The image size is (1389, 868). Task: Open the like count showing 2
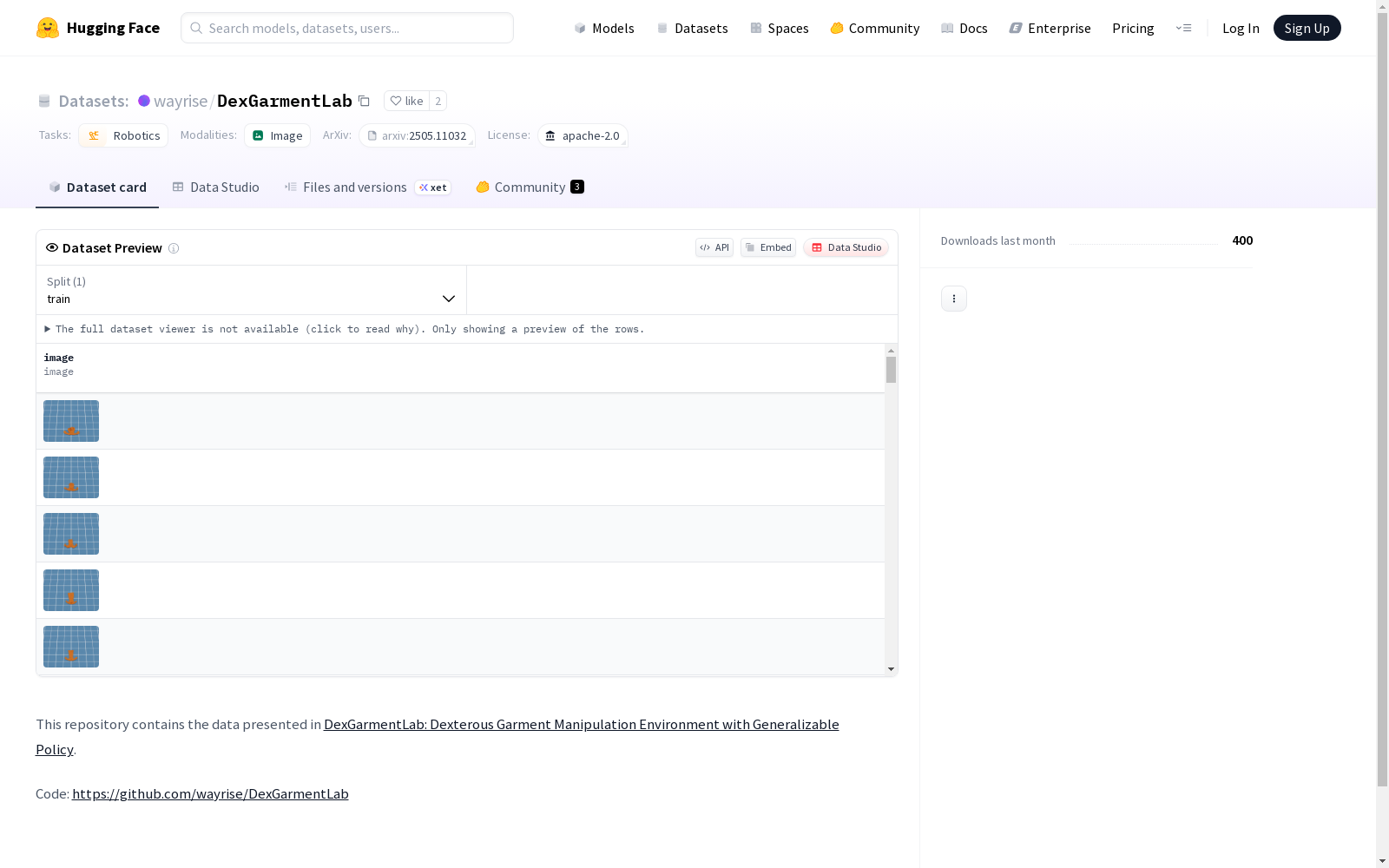(438, 101)
